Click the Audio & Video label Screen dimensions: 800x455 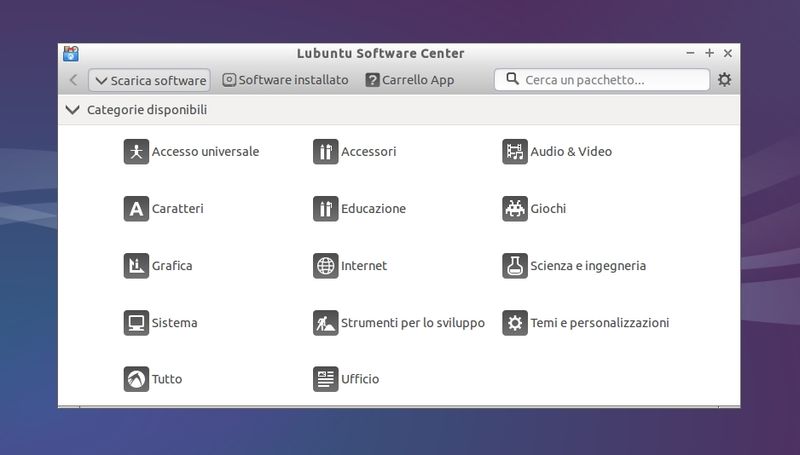point(571,151)
